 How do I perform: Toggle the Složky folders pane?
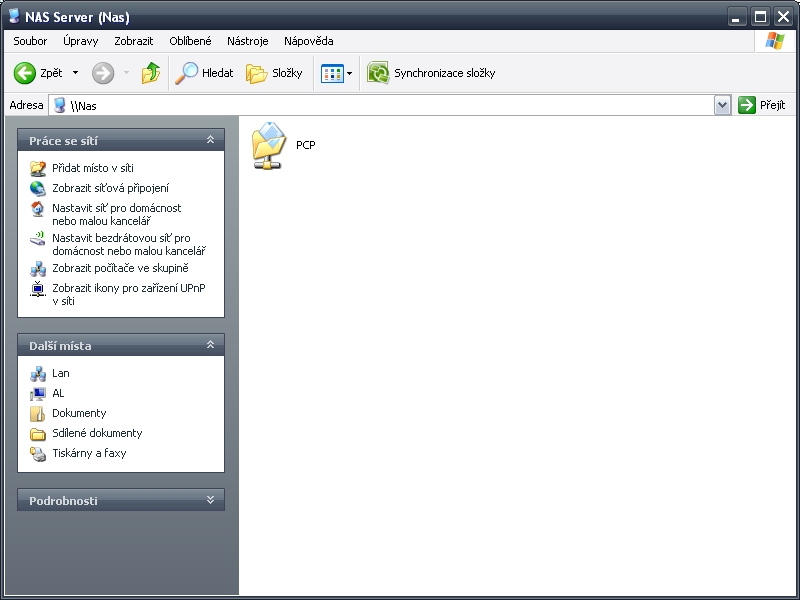pyautogui.click(x=274, y=73)
